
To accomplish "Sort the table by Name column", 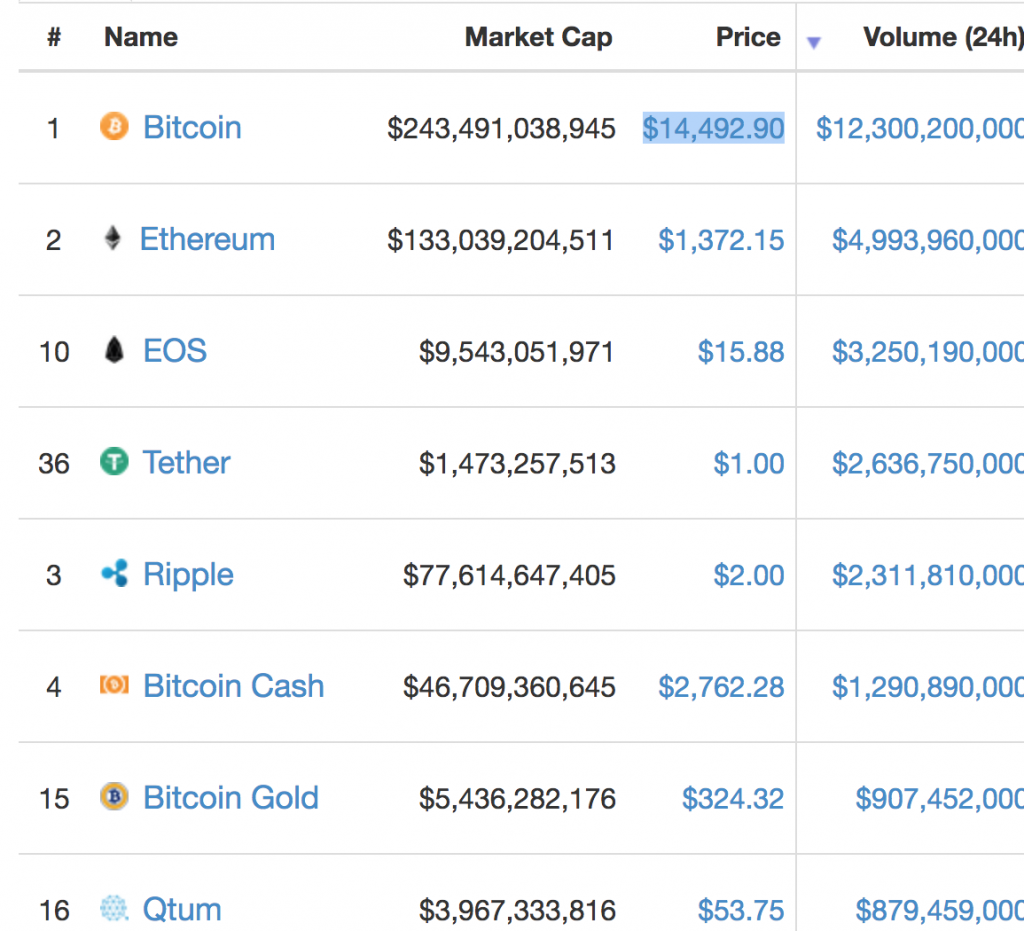I will point(140,37).
